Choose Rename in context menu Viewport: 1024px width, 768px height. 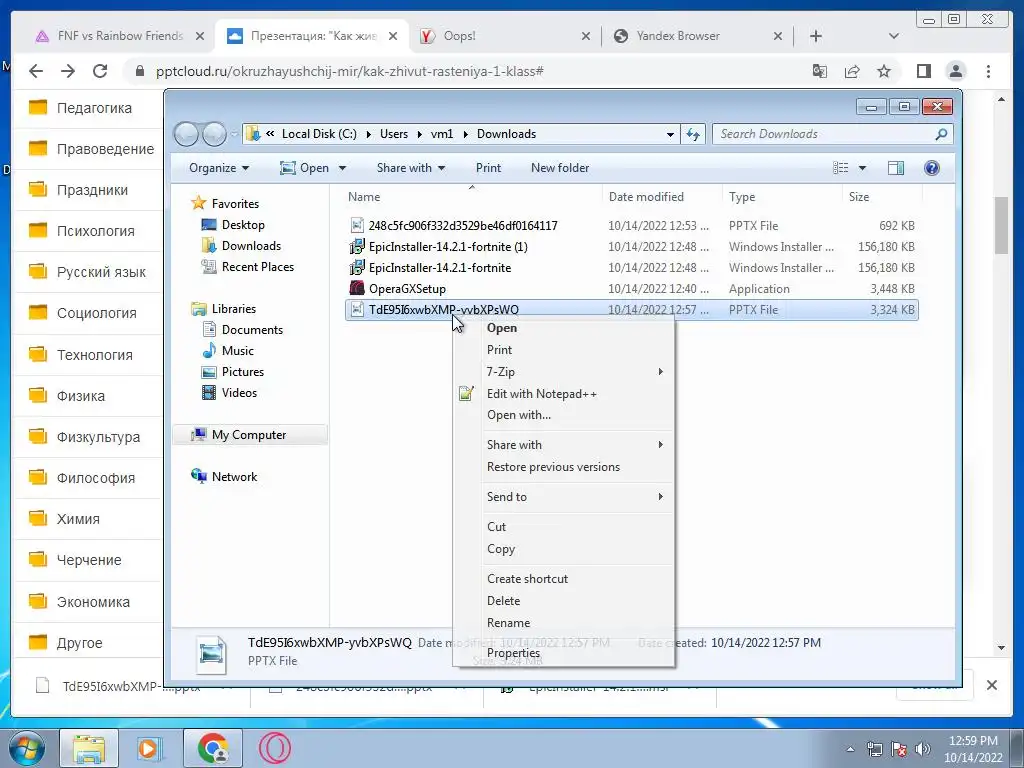(564, 623)
